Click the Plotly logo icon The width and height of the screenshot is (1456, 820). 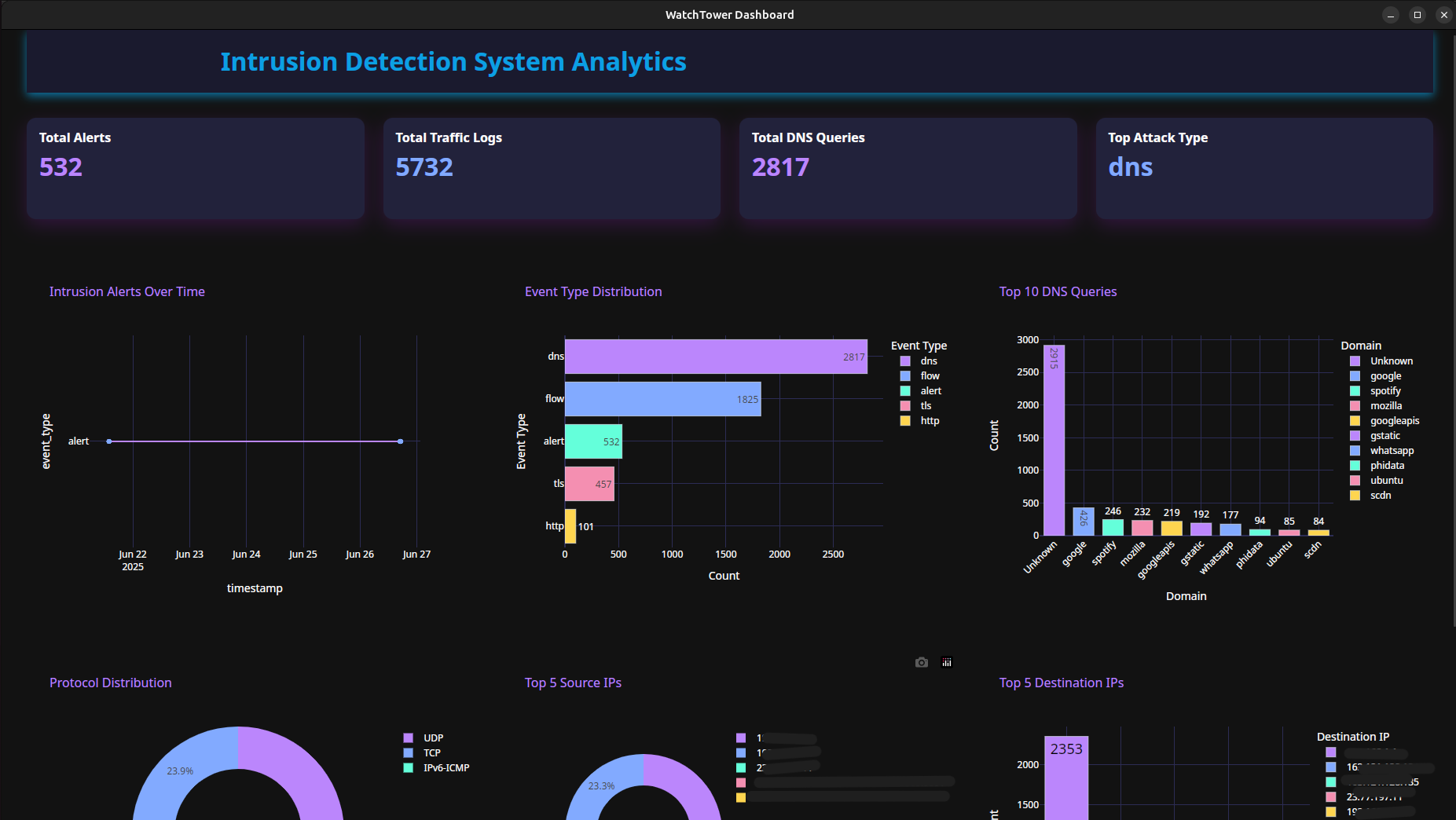tap(947, 662)
